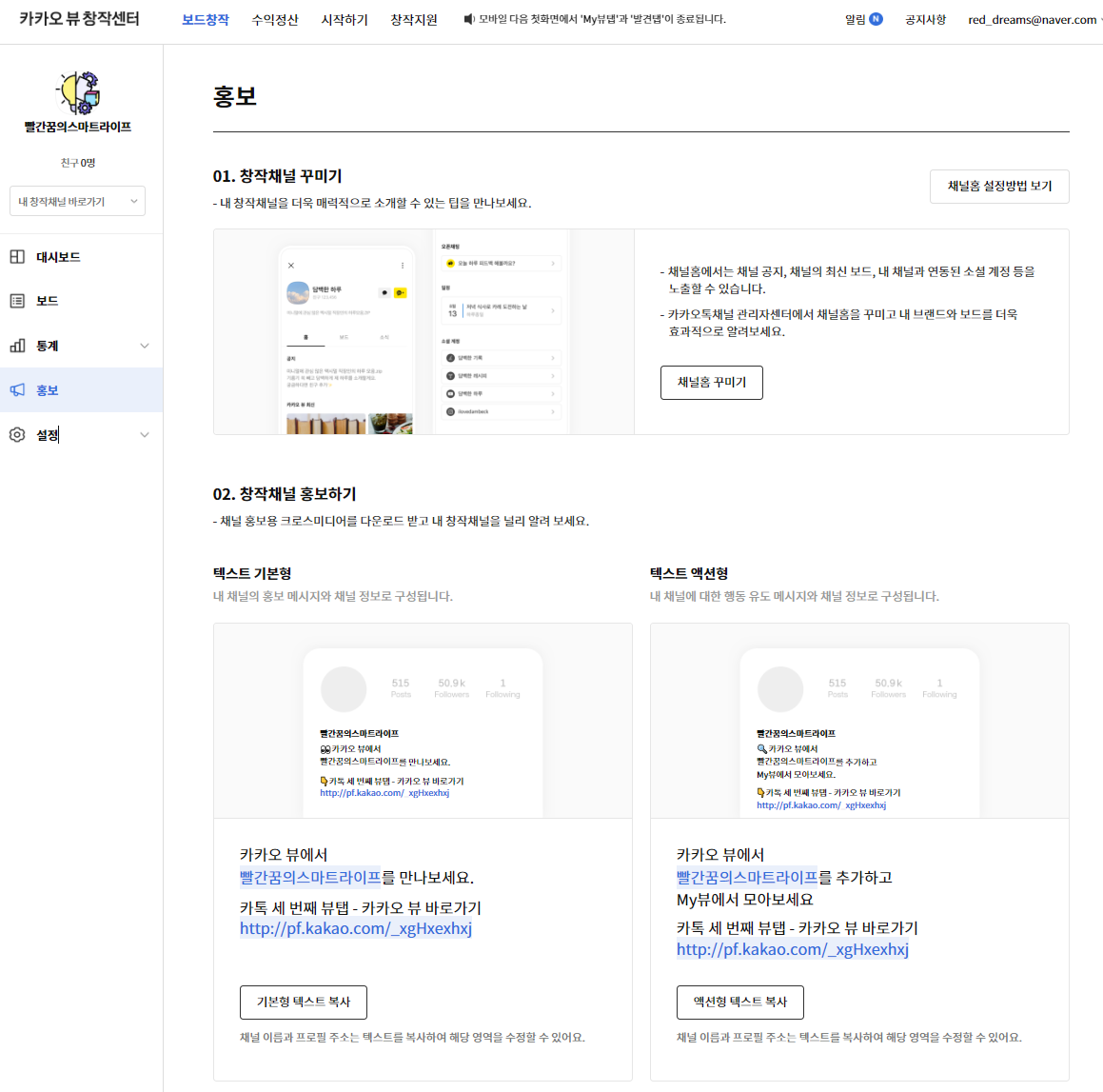The image size is (1103, 1092).
Task: Click the 기본형 텍스트 복사 button
Action: 304,1002
